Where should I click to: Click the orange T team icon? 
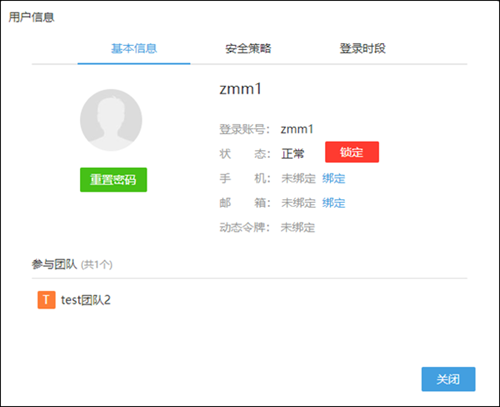[x=46, y=300]
